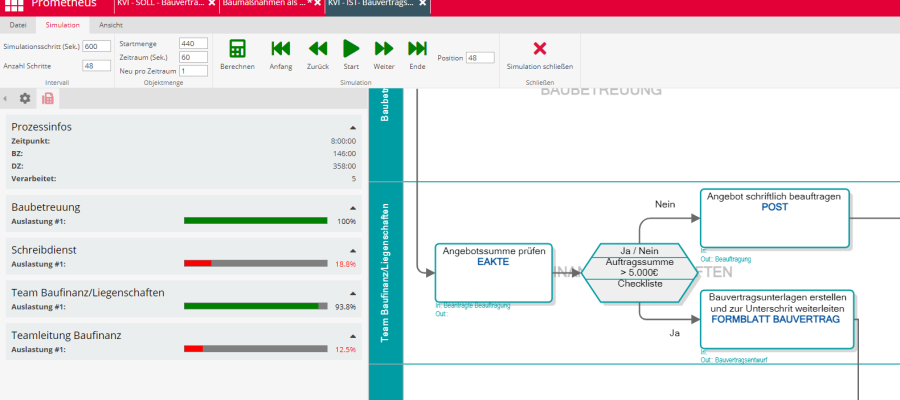This screenshot has width=900, height=400.
Task: Open the red calculator results panel tab
Action: click(x=48, y=99)
